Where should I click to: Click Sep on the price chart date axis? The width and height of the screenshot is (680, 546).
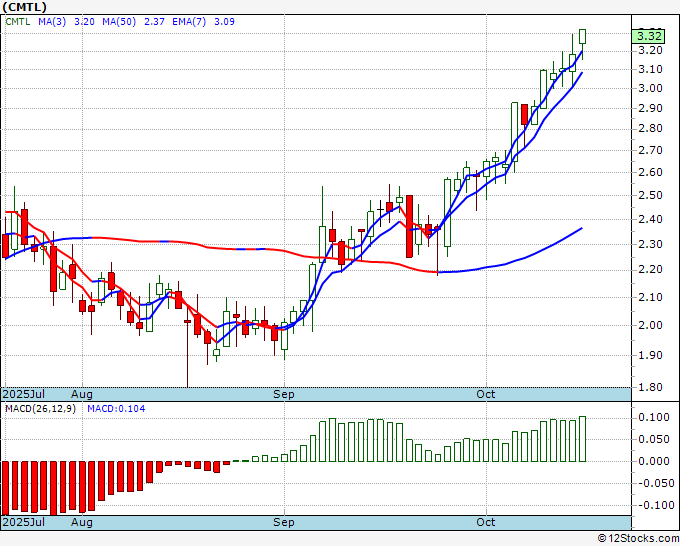coord(284,394)
